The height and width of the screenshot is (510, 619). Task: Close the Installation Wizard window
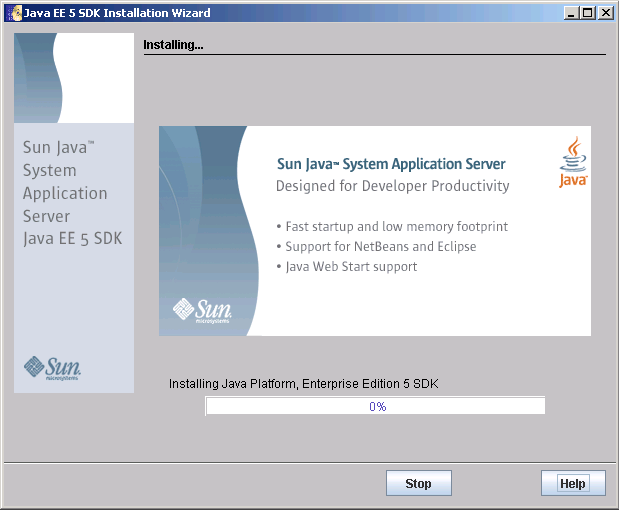pos(605,13)
